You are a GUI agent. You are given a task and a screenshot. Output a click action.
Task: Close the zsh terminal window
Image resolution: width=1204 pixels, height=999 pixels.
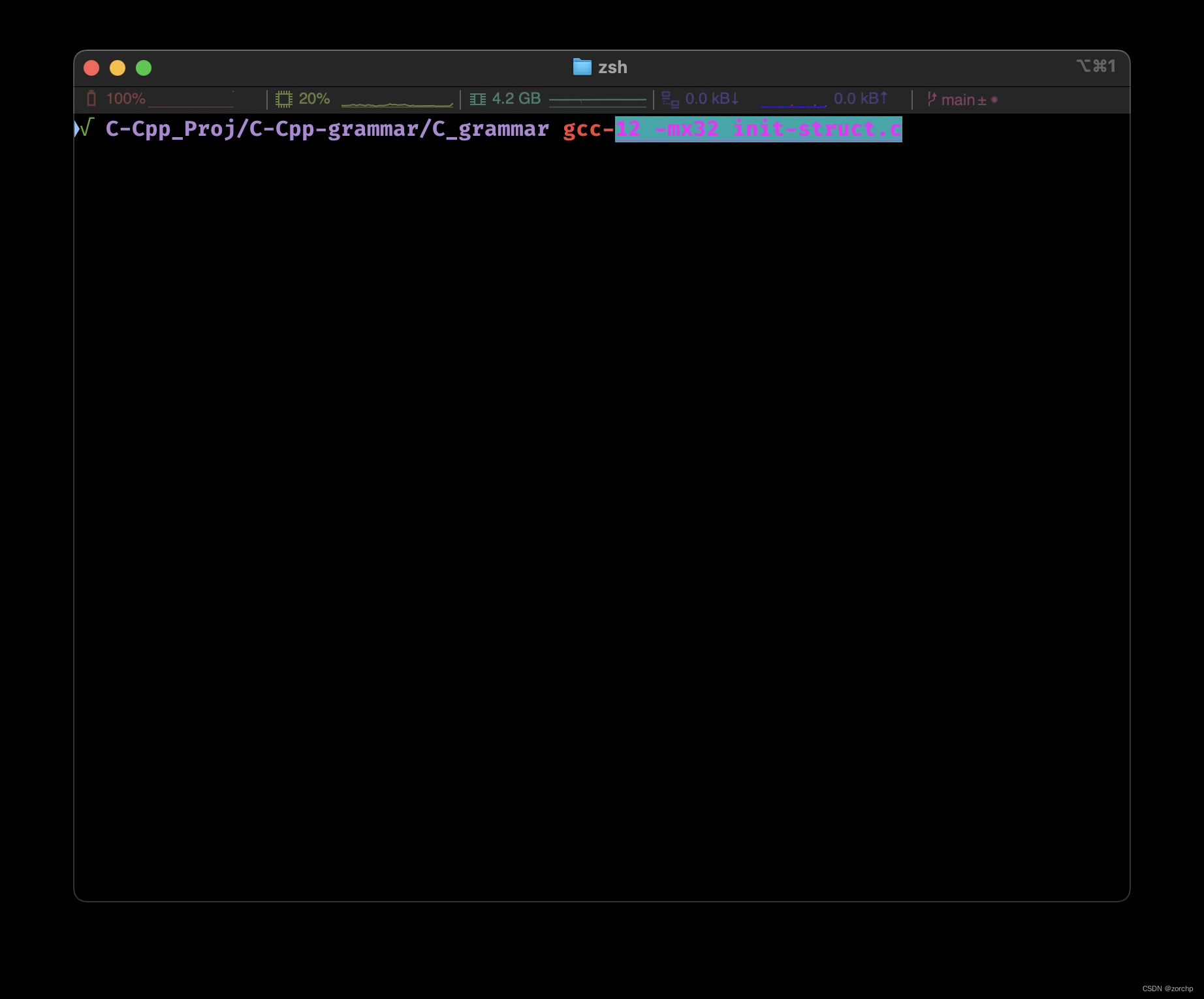(91, 68)
